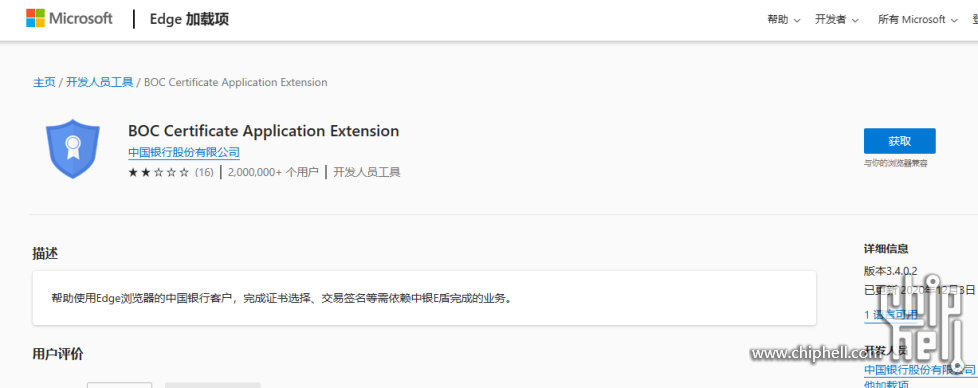
Task: Open the Edge 加载项 home title
Action: (189, 19)
